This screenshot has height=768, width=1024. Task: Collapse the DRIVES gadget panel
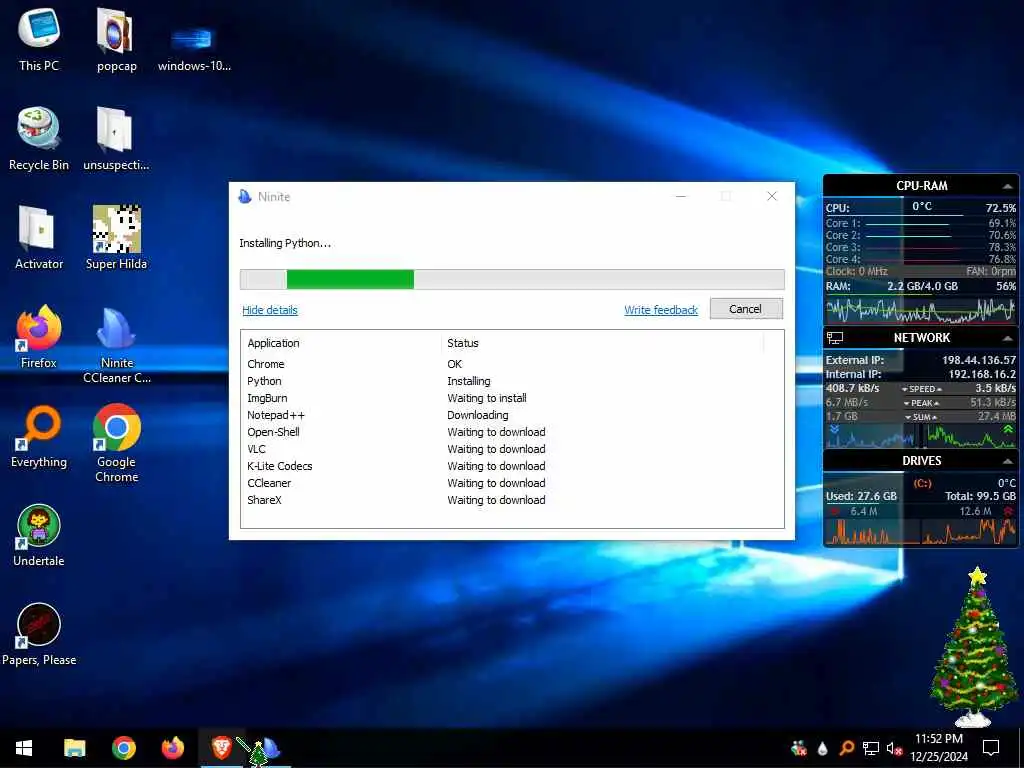[x=1008, y=461]
